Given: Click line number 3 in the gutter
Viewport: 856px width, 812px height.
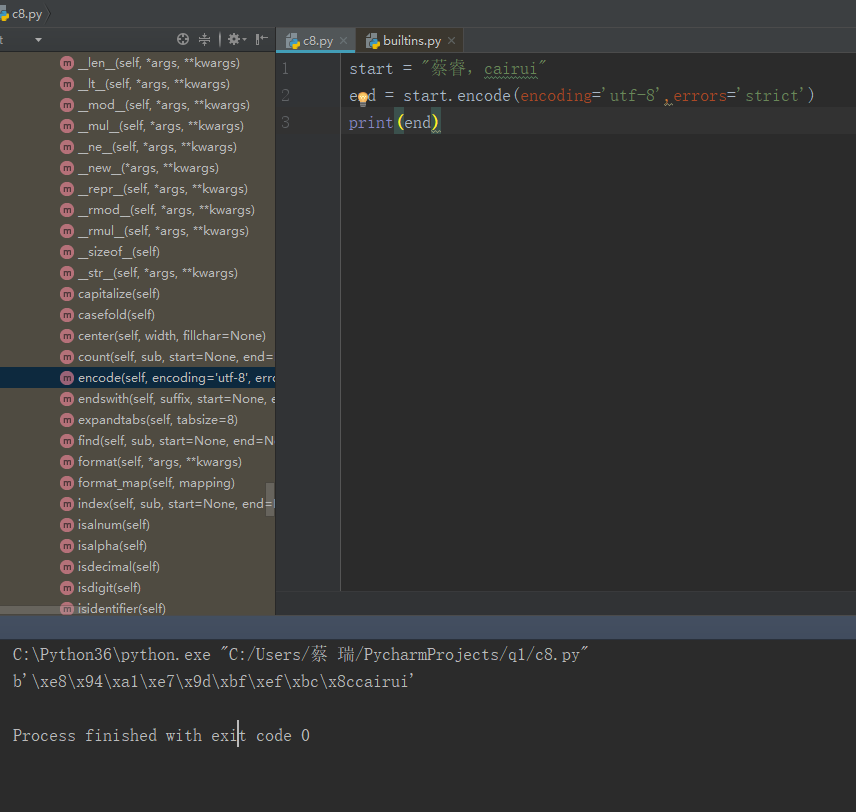Looking at the screenshot, I should tap(286, 122).
